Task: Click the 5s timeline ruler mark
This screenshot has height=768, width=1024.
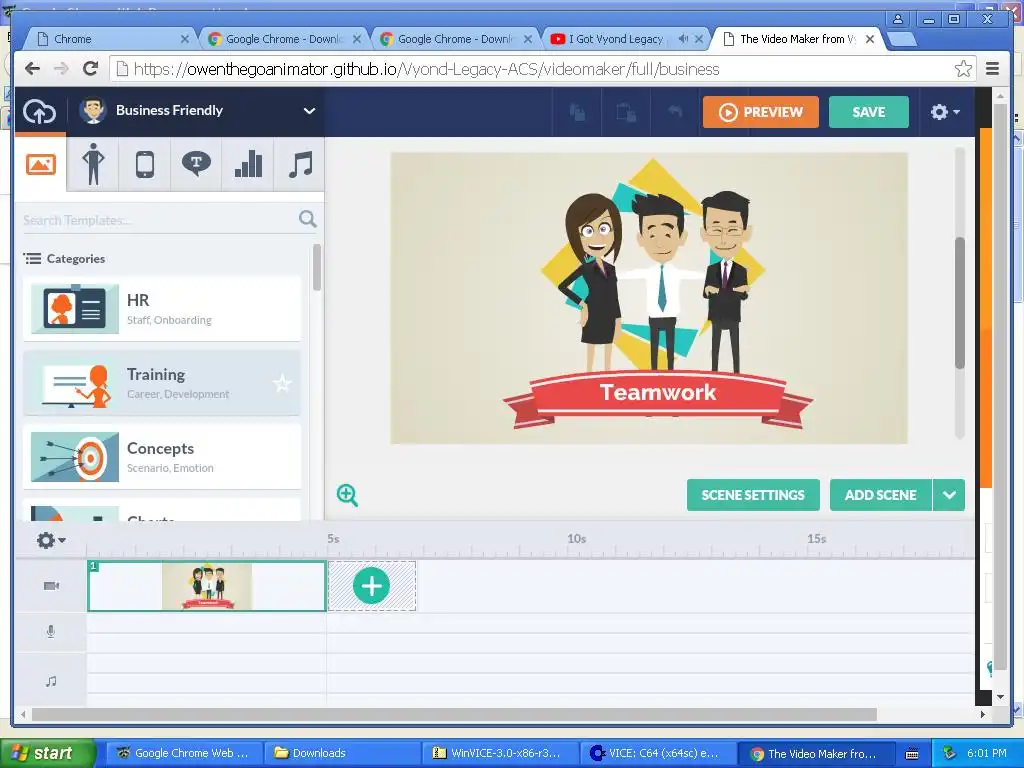Action: 333,539
